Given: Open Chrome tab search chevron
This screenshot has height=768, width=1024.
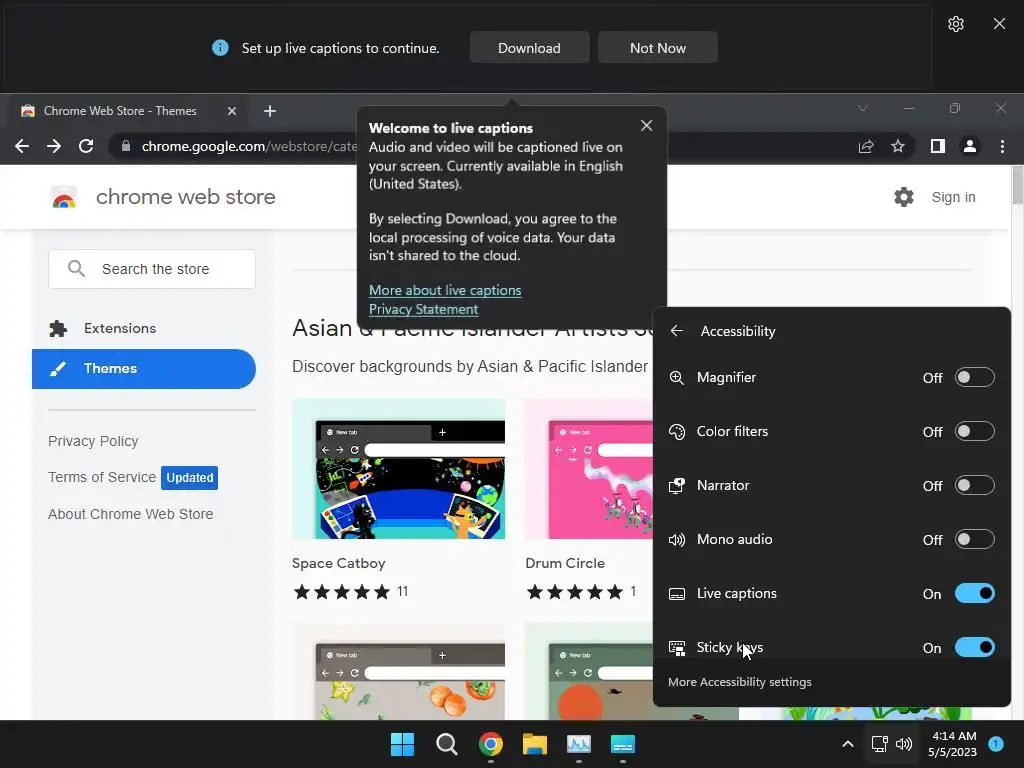Looking at the screenshot, I should pyautogui.click(x=863, y=108).
